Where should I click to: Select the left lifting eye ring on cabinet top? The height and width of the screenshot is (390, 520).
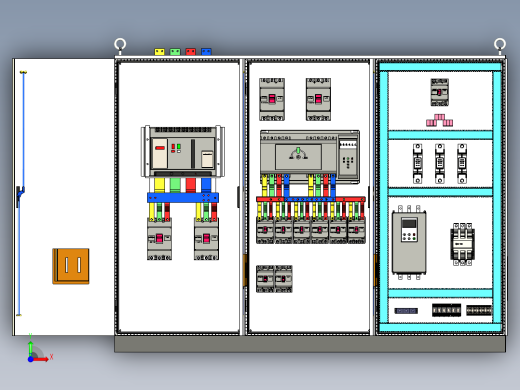tap(120, 44)
